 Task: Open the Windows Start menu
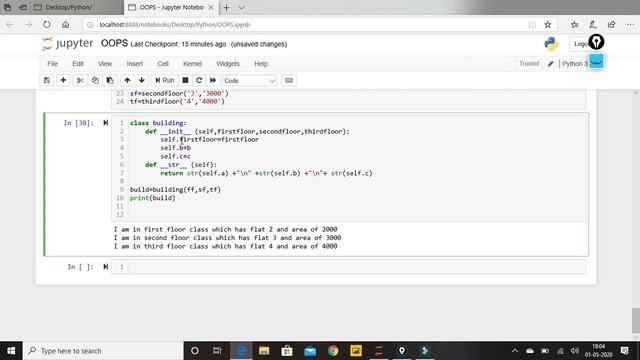11,351
